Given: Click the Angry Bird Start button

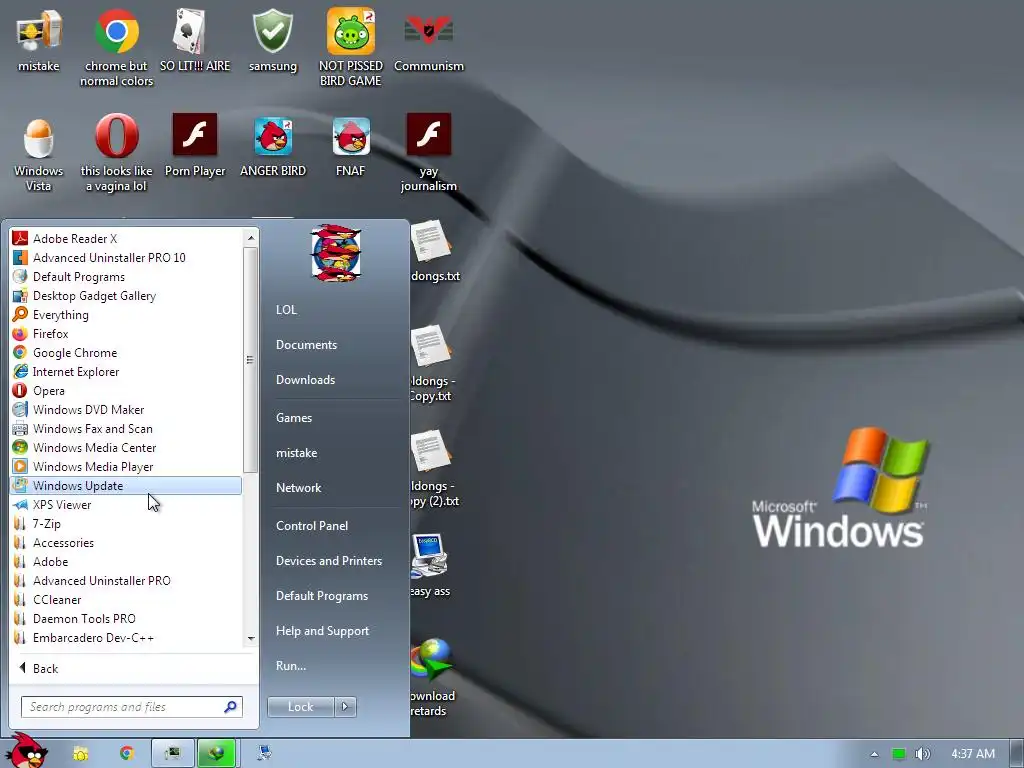Looking at the screenshot, I should [x=27, y=751].
